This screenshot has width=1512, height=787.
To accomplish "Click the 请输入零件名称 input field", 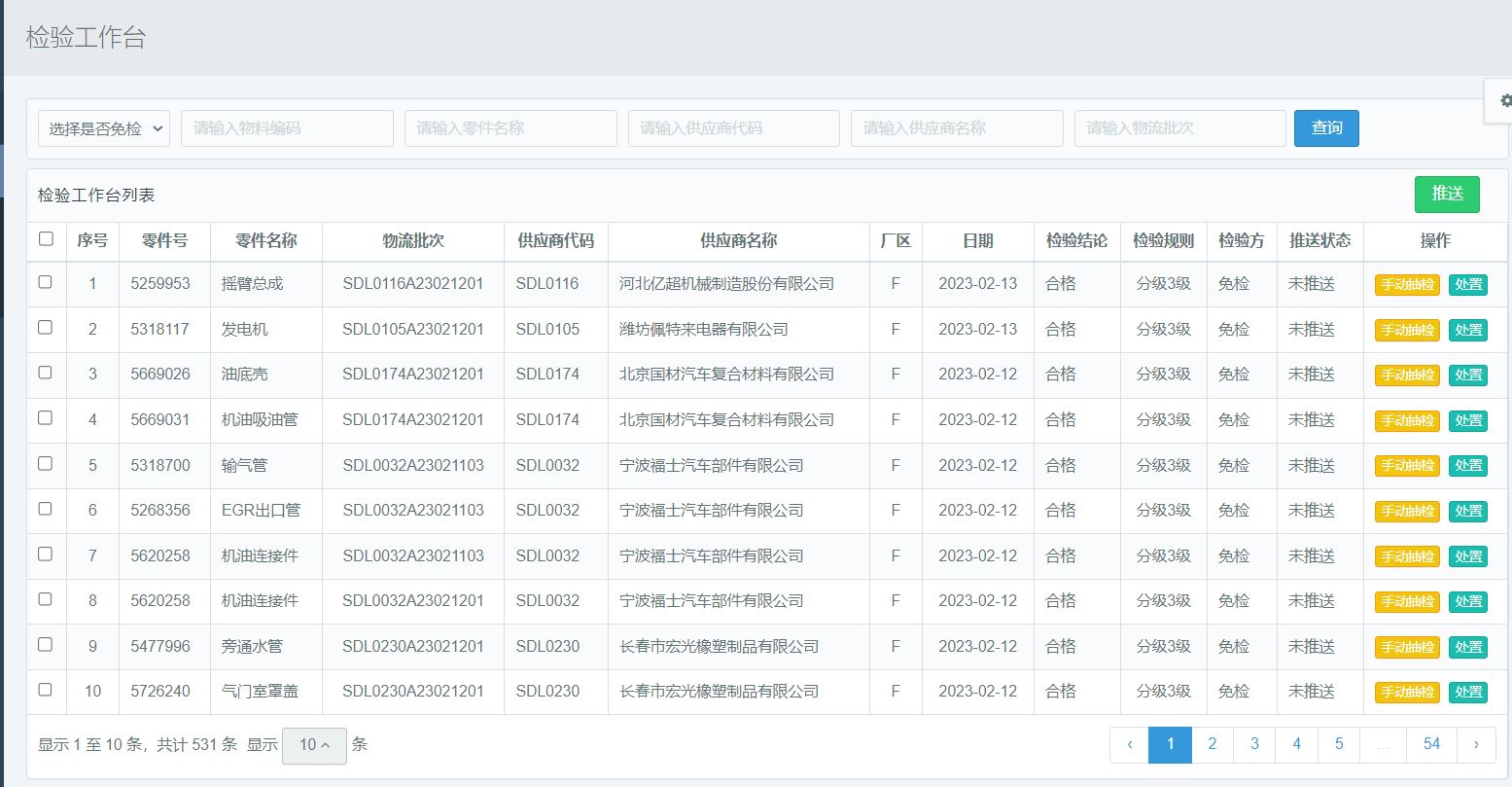I will [510, 128].
